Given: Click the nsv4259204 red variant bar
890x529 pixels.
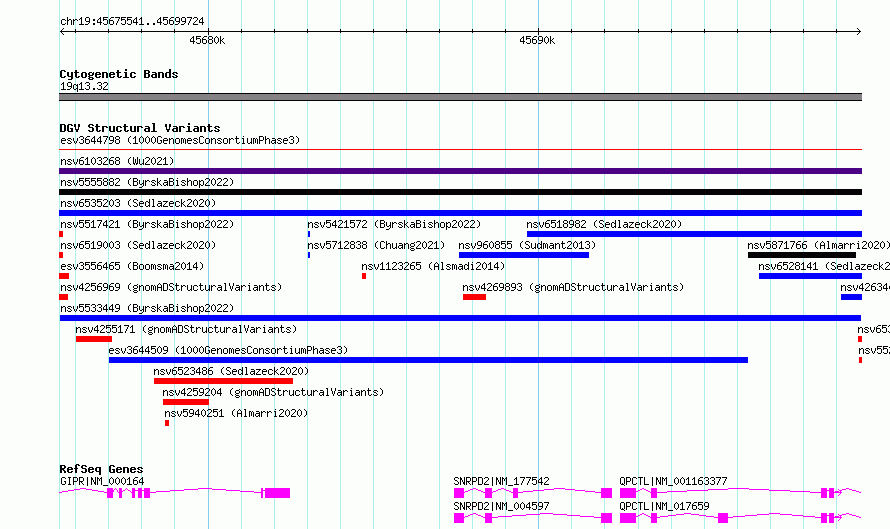Looking at the screenshot, I should (186, 402).
